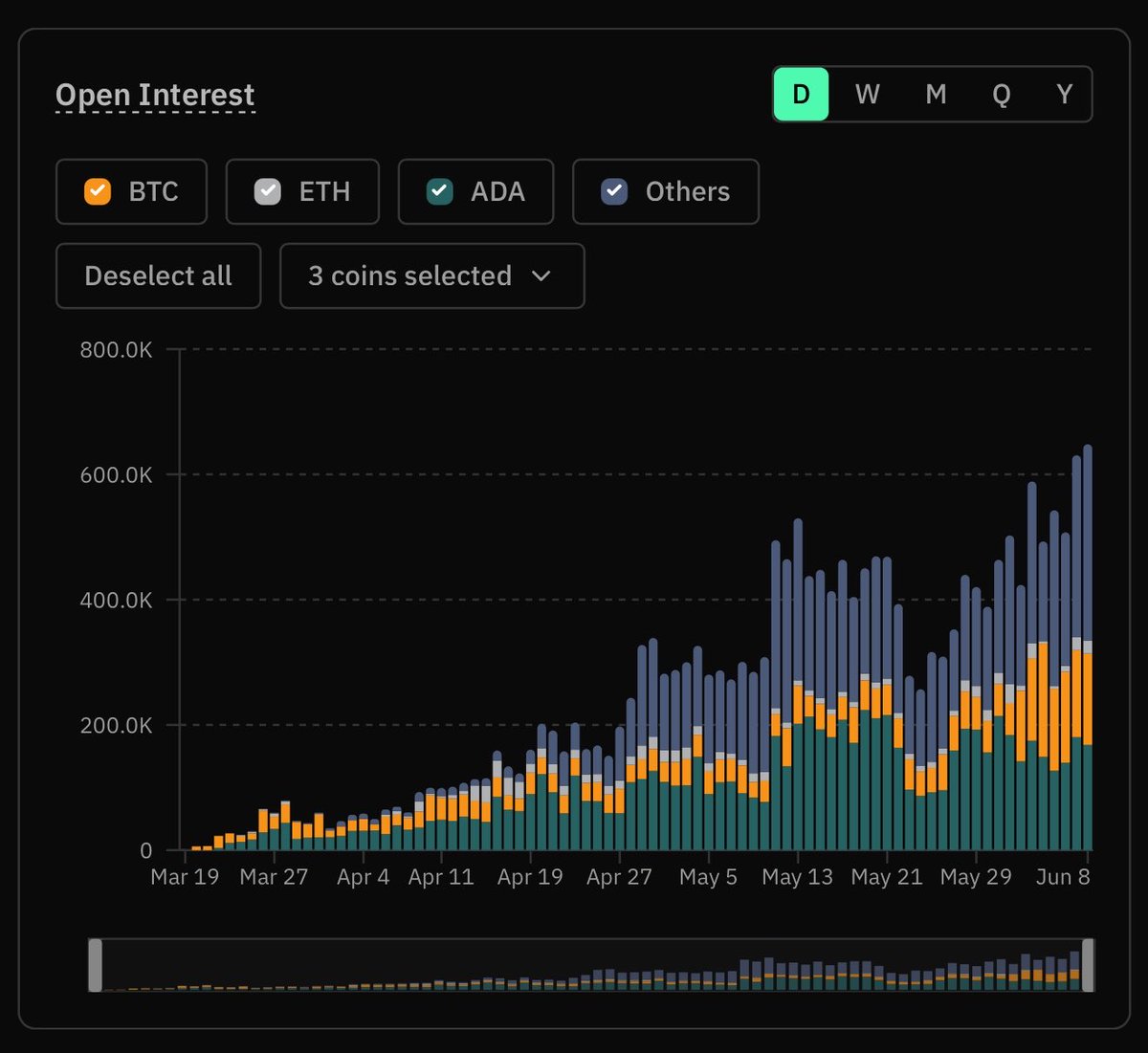
Task: Click the May 21 date label
Action: click(887, 877)
